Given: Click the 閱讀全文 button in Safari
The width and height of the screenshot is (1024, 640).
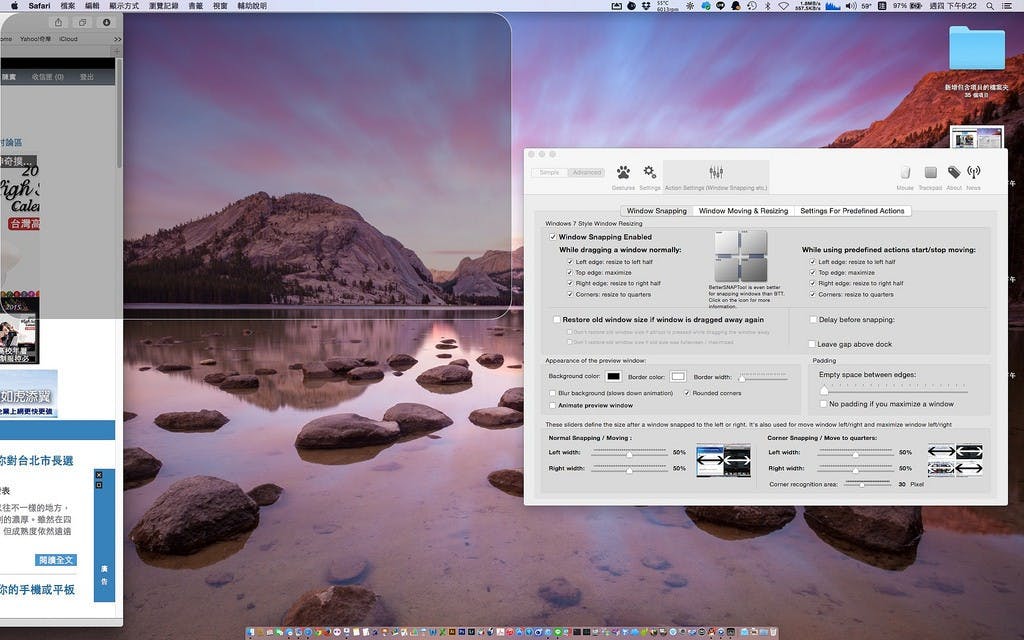Looking at the screenshot, I should click(56, 560).
